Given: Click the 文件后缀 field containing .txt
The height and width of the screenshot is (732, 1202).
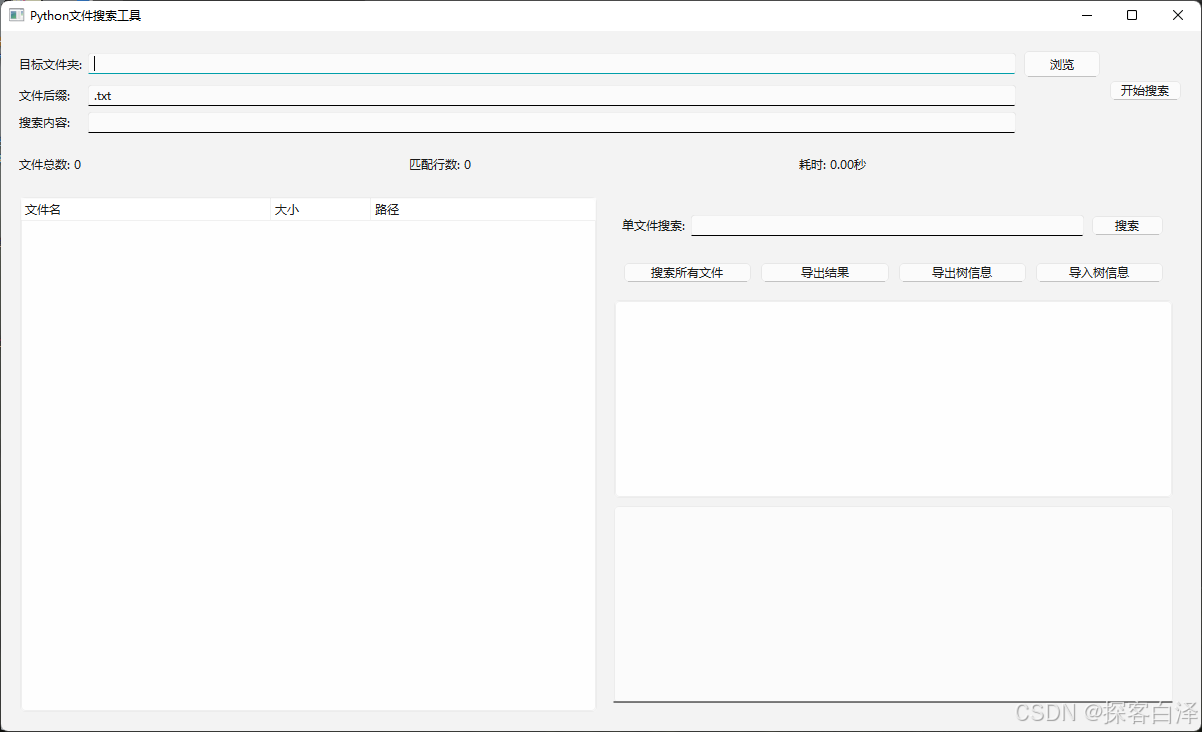Looking at the screenshot, I should (x=550, y=95).
